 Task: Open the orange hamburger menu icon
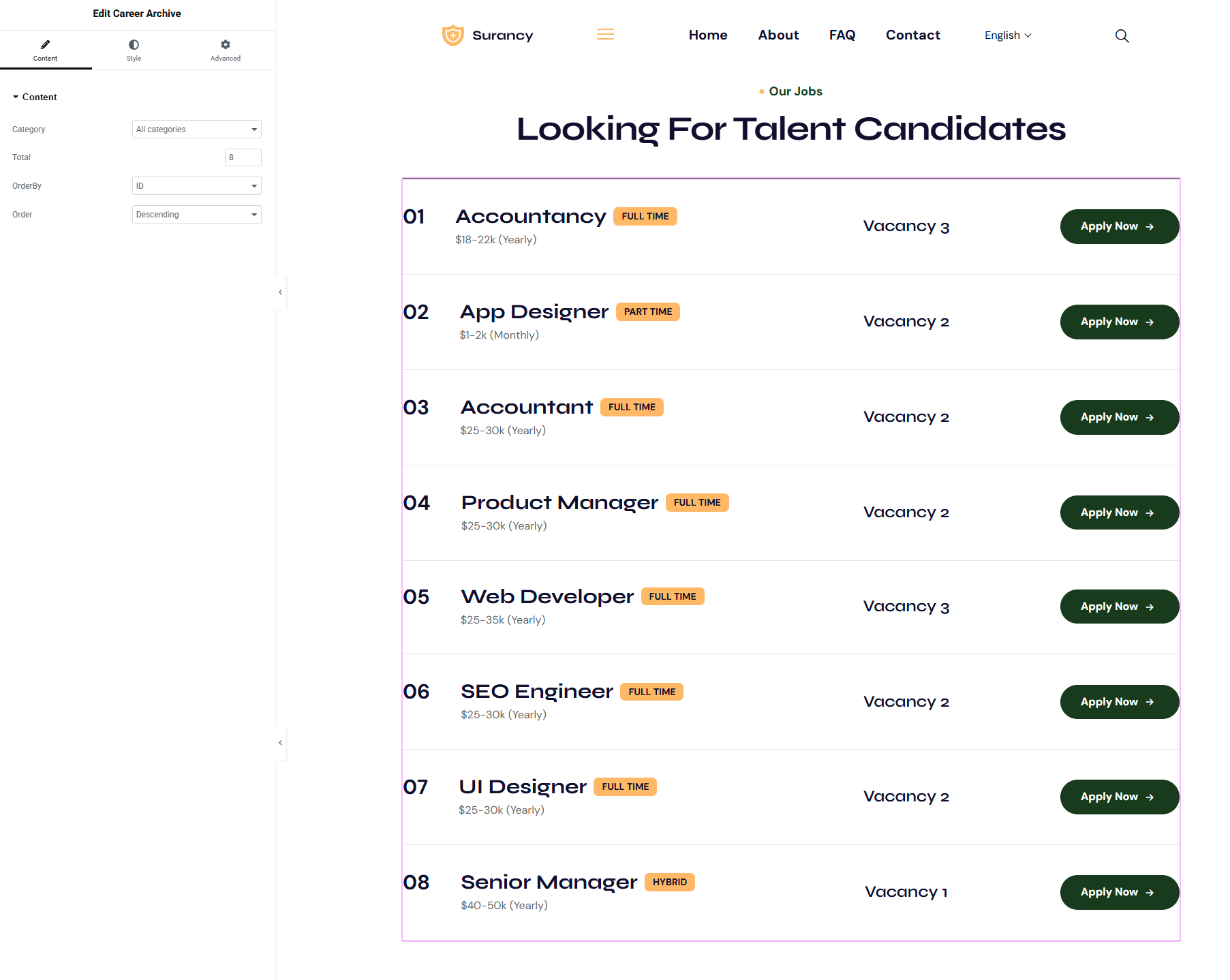(605, 35)
